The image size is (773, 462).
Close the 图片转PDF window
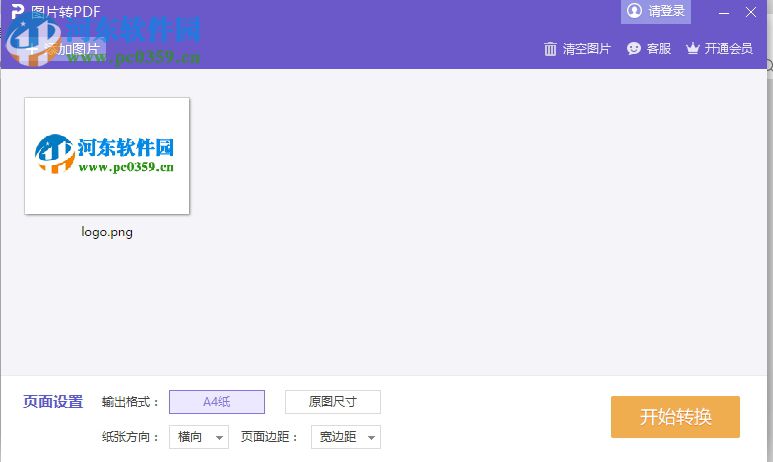point(751,12)
